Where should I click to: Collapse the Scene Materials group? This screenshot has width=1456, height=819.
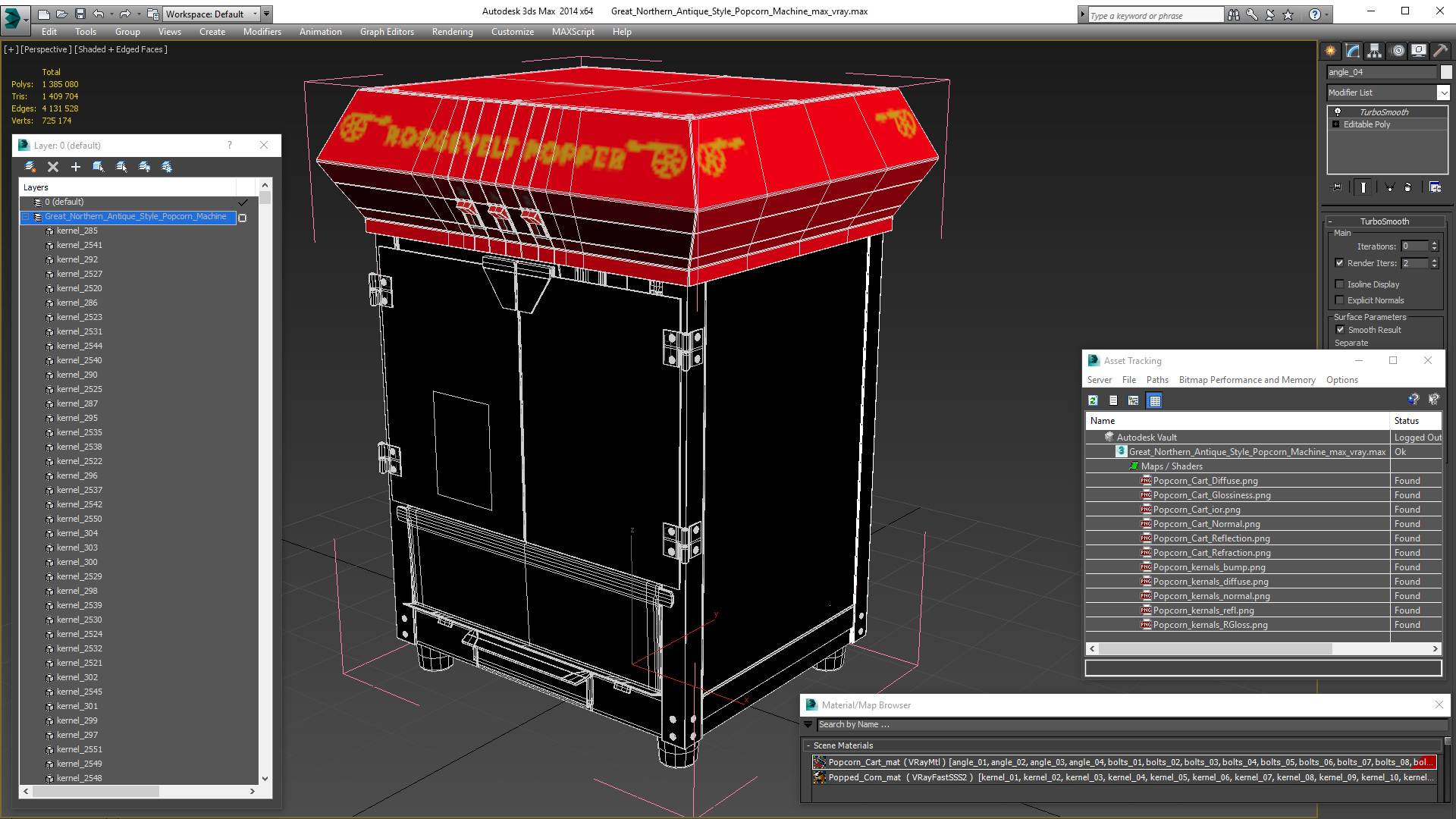pyautogui.click(x=808, y=745)
